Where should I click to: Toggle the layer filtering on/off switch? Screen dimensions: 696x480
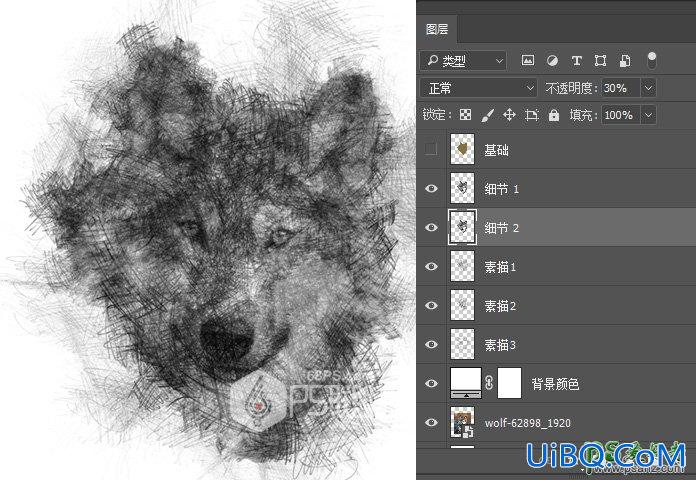click(x=651, y=60)
